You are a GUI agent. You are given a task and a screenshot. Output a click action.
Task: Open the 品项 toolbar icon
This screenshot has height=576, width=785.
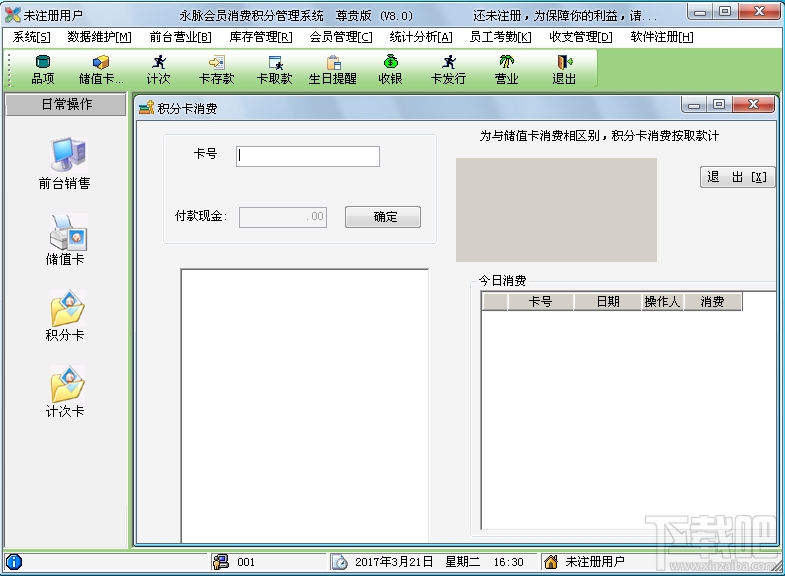click(43, 70)
